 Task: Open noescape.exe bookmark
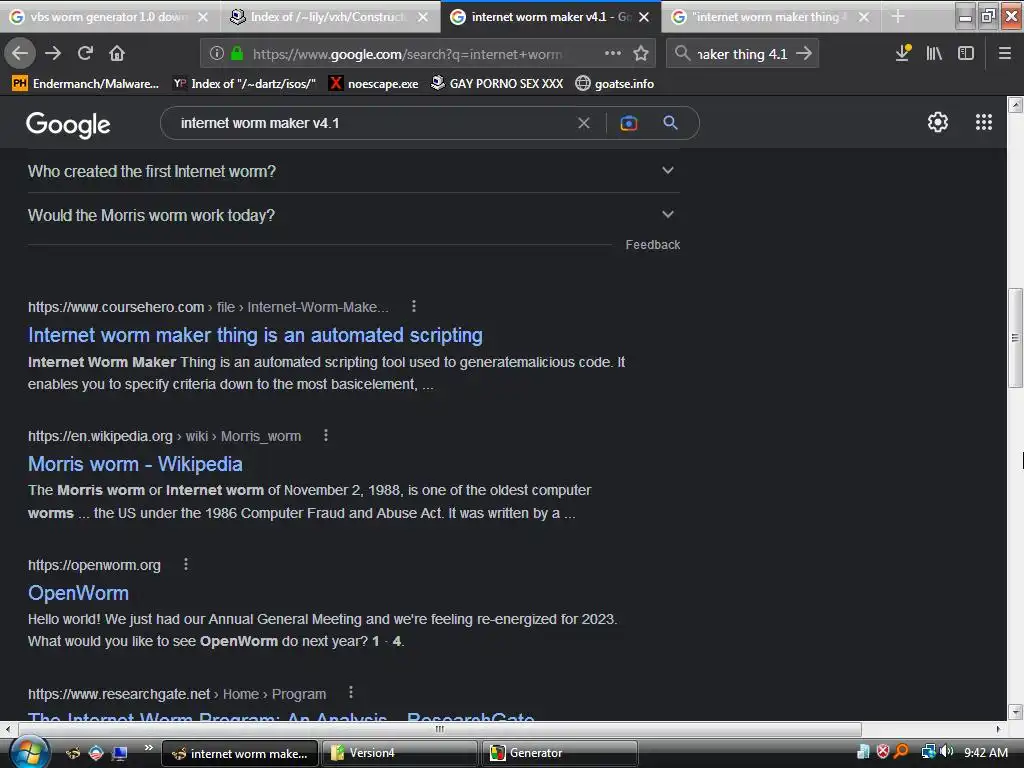(374, 84)
